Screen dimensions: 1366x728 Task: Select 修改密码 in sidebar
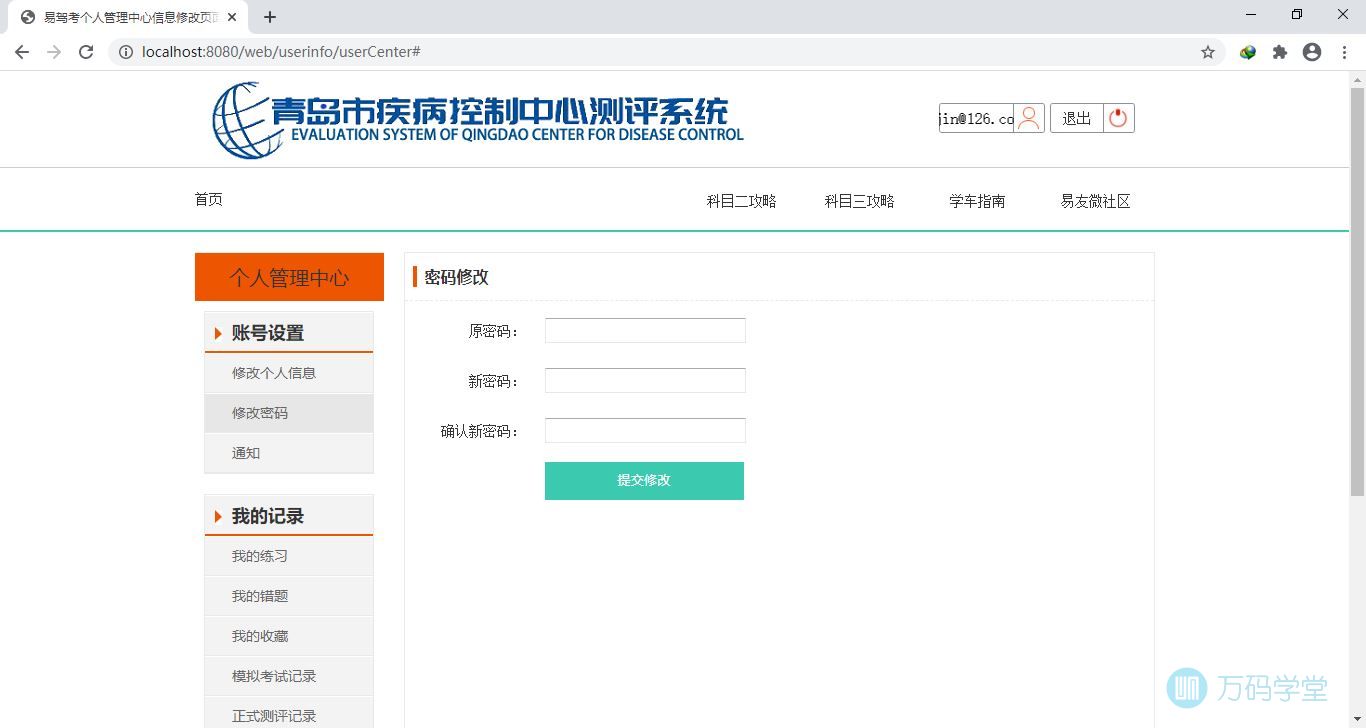click(x=289, y=413)
